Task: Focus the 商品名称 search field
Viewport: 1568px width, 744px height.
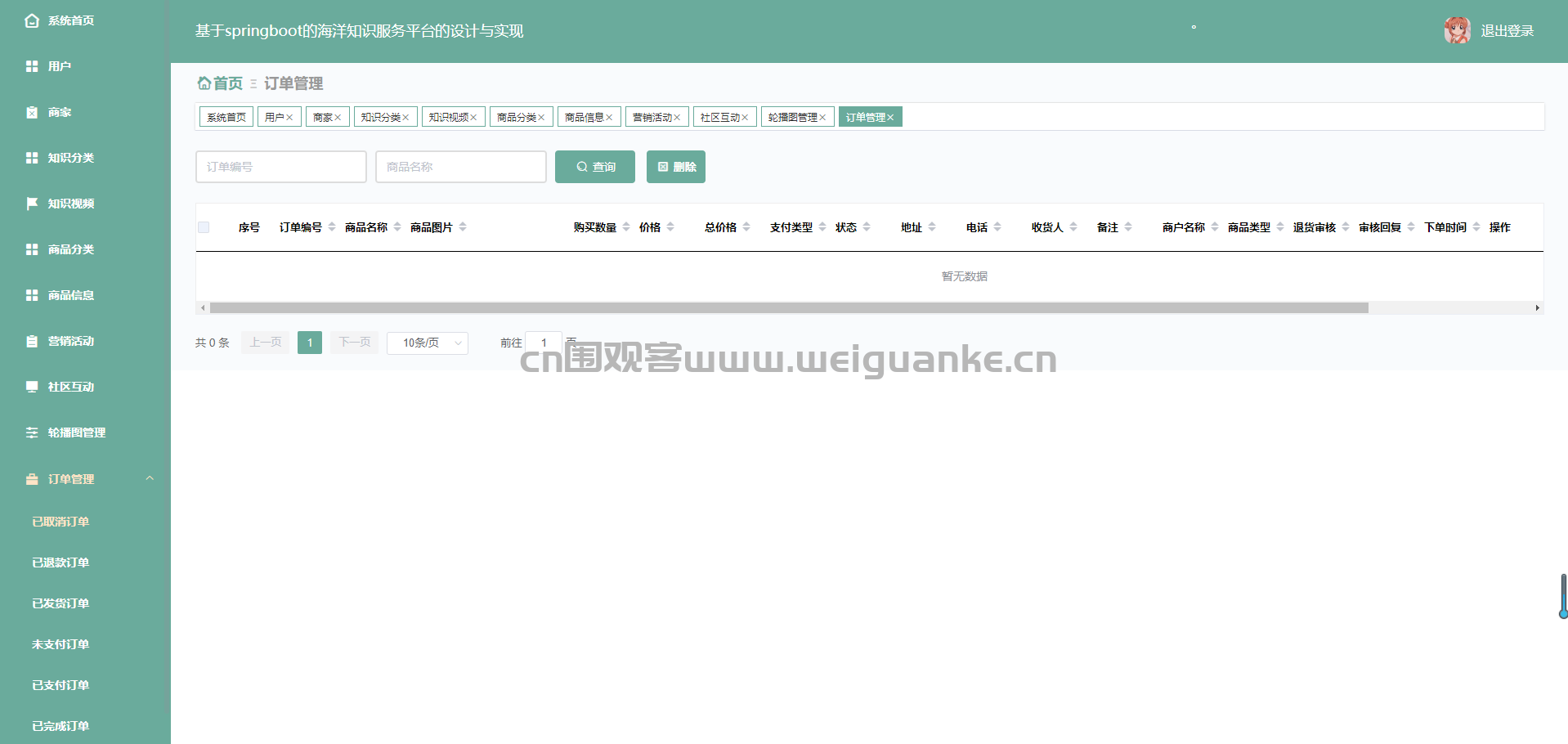Action: click(x=461, y=167)
